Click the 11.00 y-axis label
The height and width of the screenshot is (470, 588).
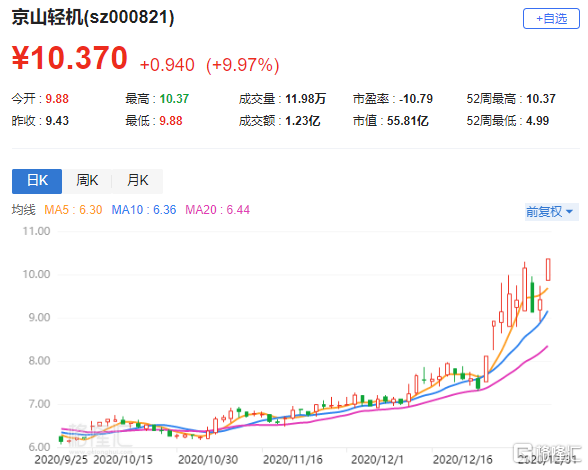(x=36, y=231)
